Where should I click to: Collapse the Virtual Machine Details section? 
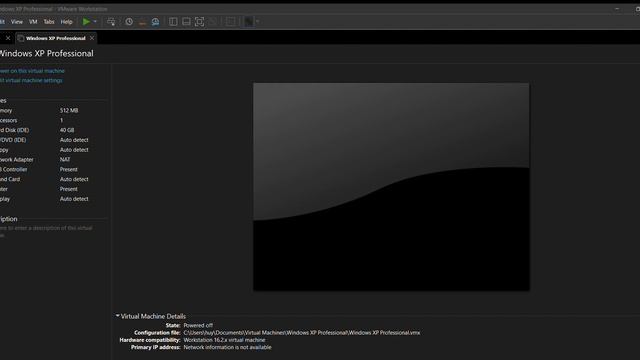click(118, 316)
